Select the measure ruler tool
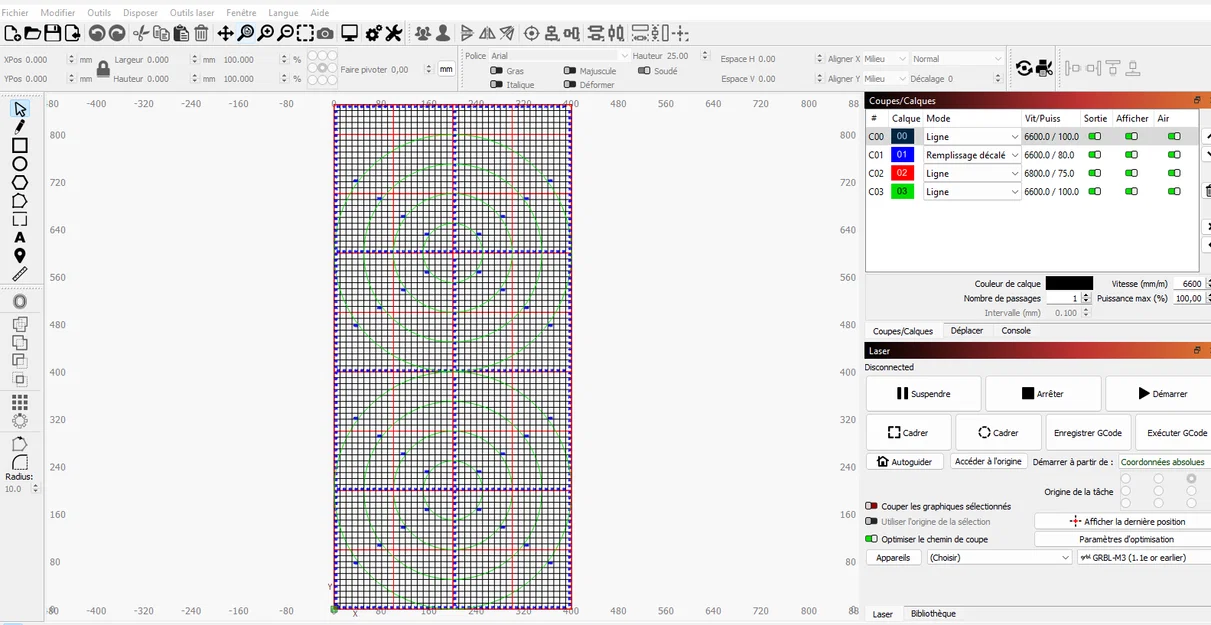The height and width of the screenshot is (625, 1211). (x=20, y=274)
